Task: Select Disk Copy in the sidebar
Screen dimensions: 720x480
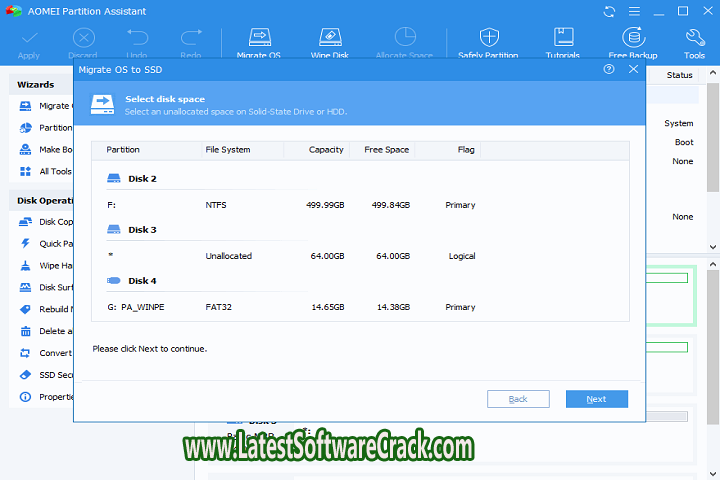Action: point(45,222)
